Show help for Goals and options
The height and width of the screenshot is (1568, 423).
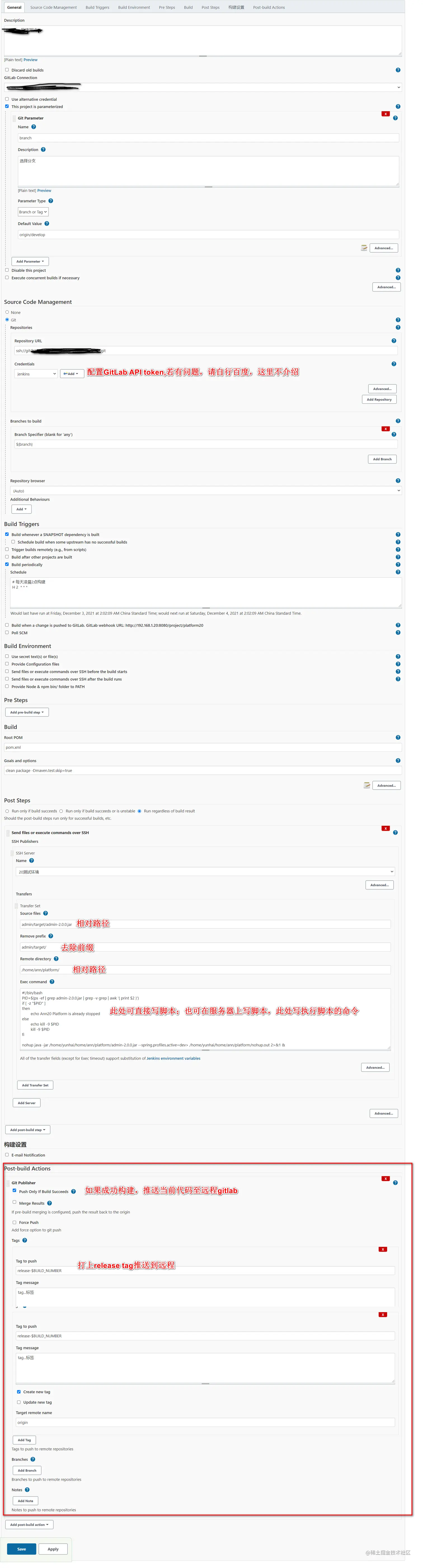coord(398,761)
